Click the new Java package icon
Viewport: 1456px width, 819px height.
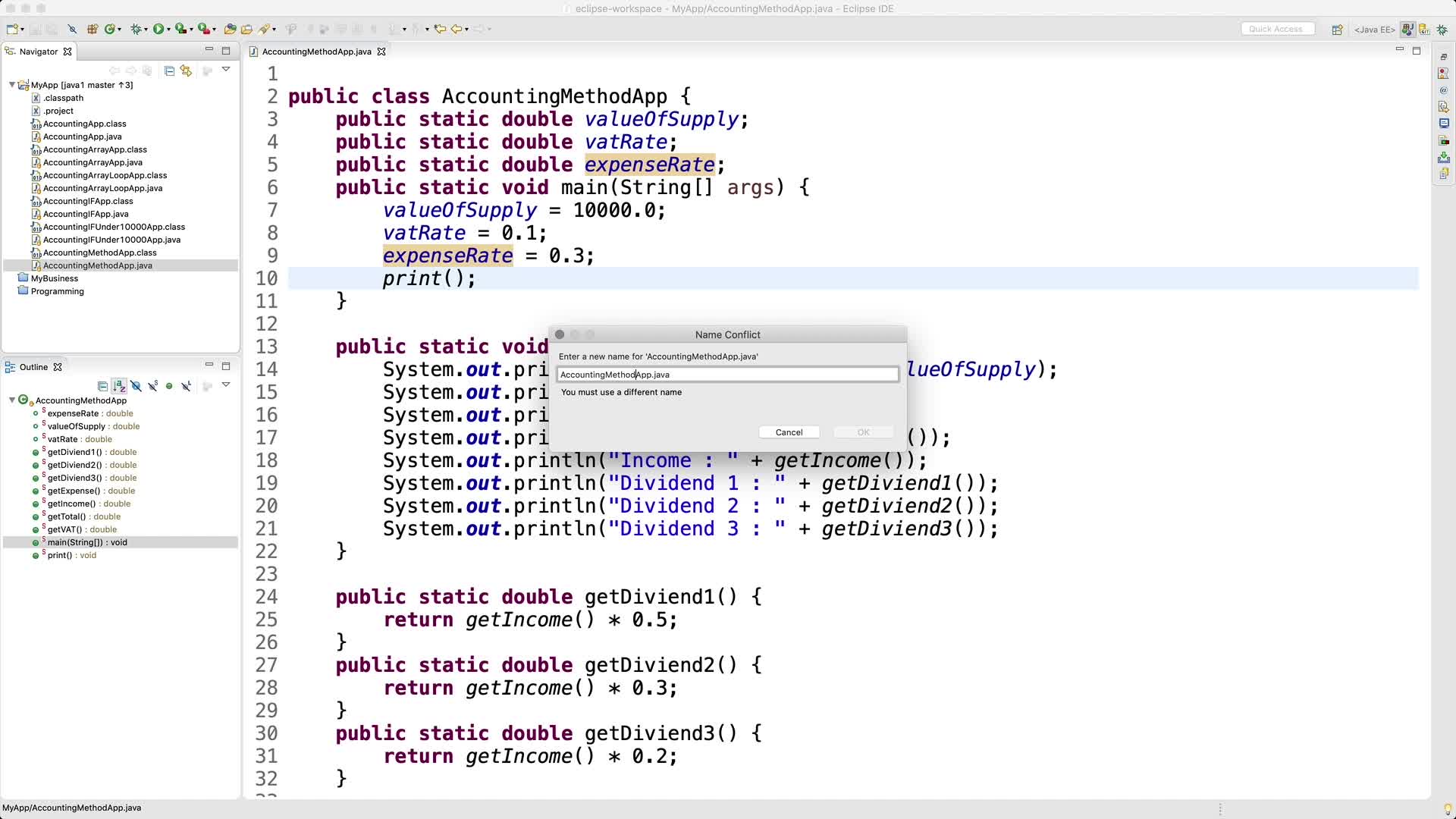pyautogui.click(x=92, y=30)
